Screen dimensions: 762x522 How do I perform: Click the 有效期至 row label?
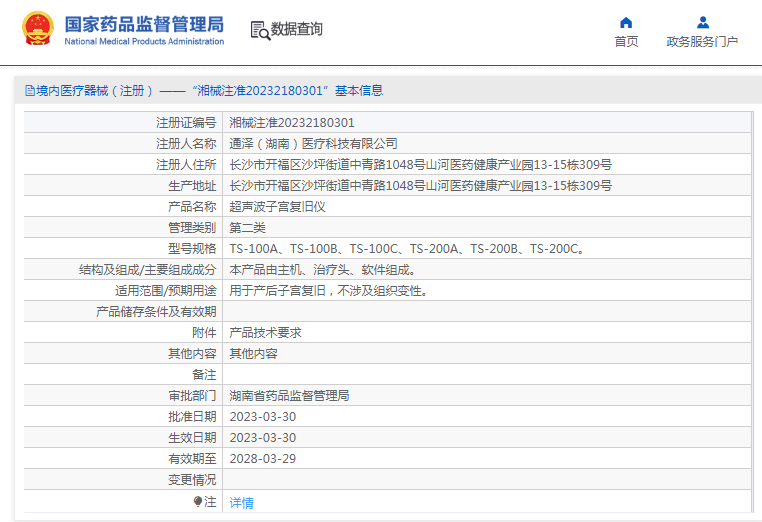(x=192, y=459)
